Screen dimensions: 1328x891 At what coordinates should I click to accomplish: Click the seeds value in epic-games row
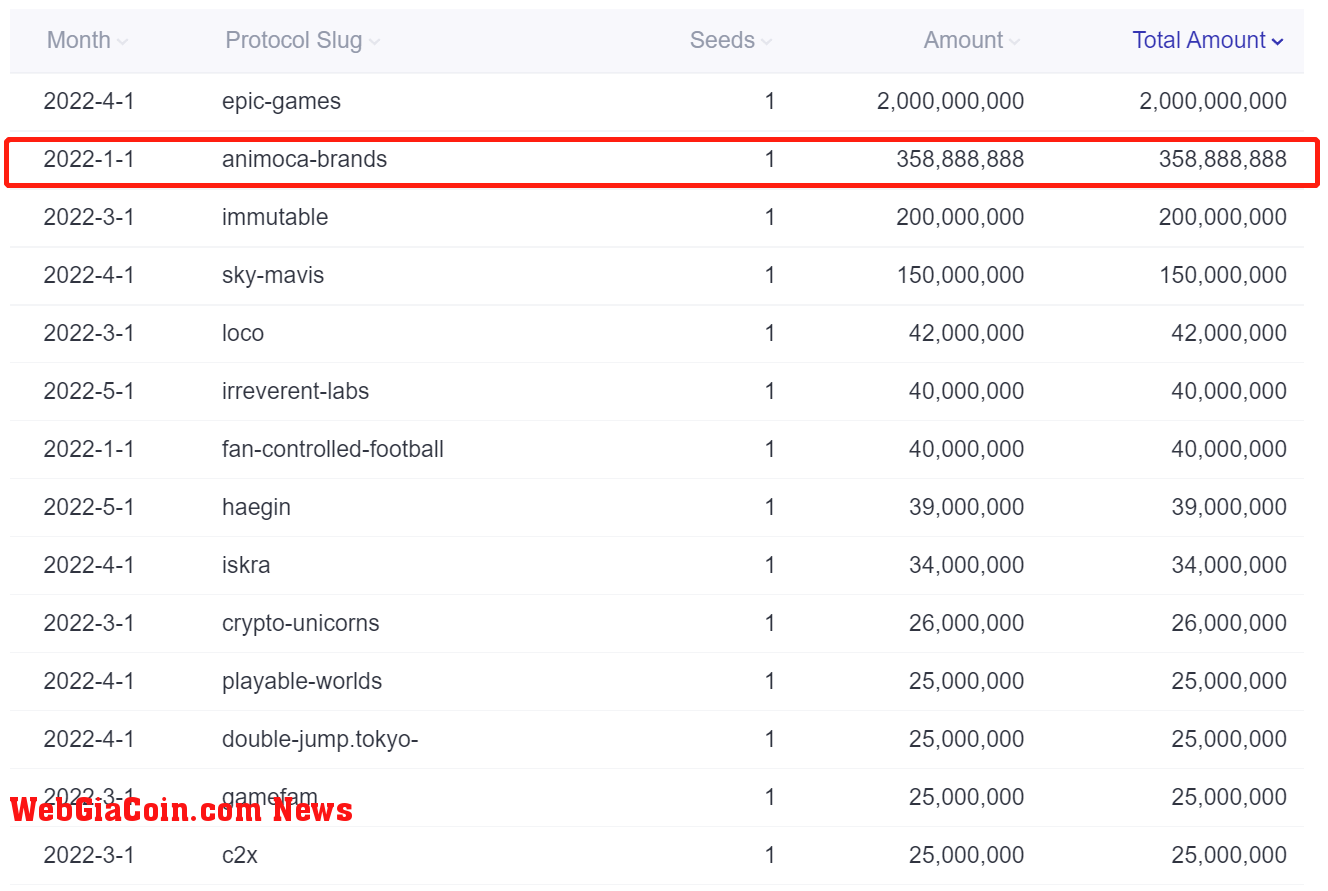(x=769, y=101)
